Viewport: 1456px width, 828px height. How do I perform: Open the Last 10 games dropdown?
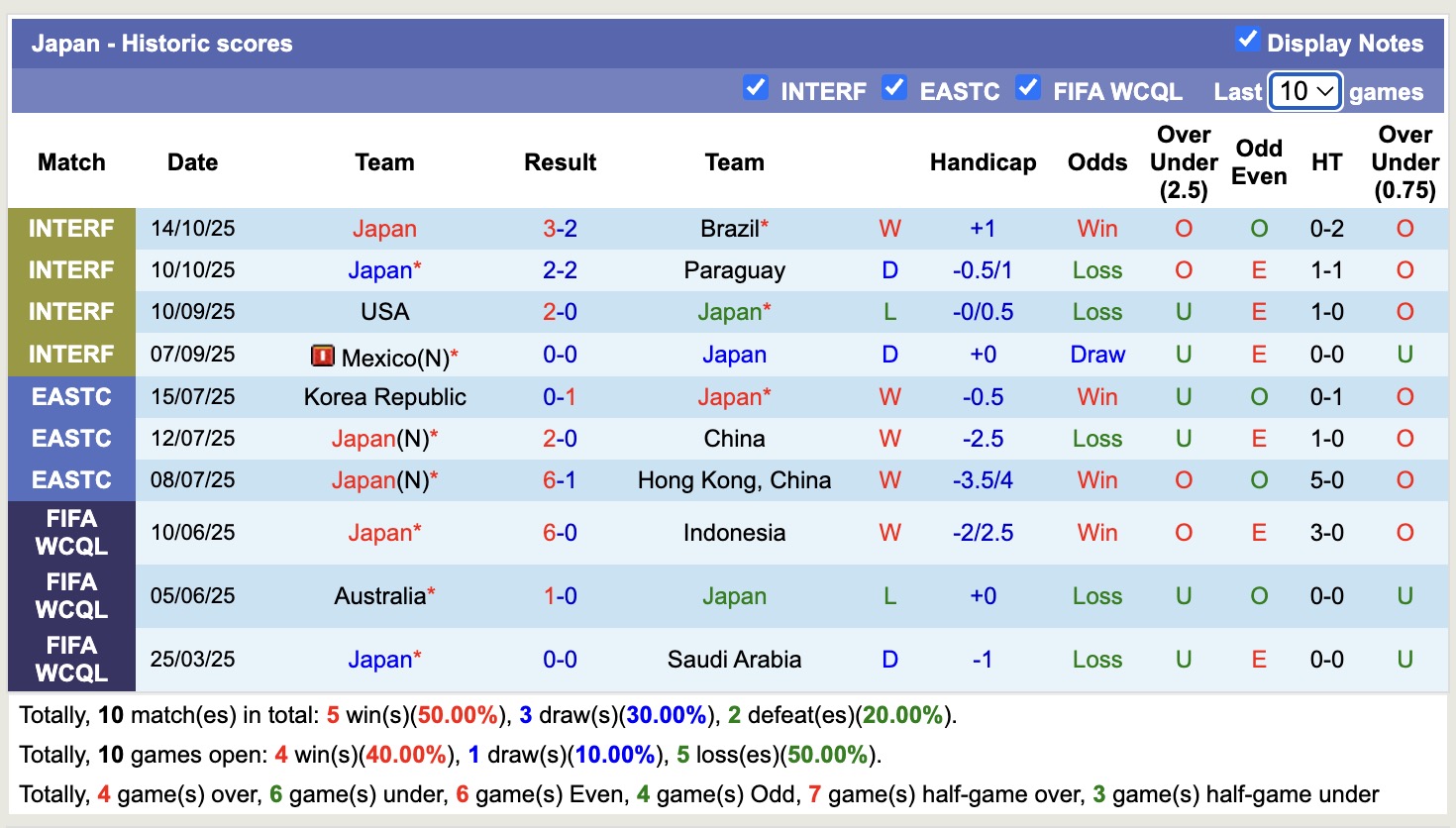coord(1305,92)
